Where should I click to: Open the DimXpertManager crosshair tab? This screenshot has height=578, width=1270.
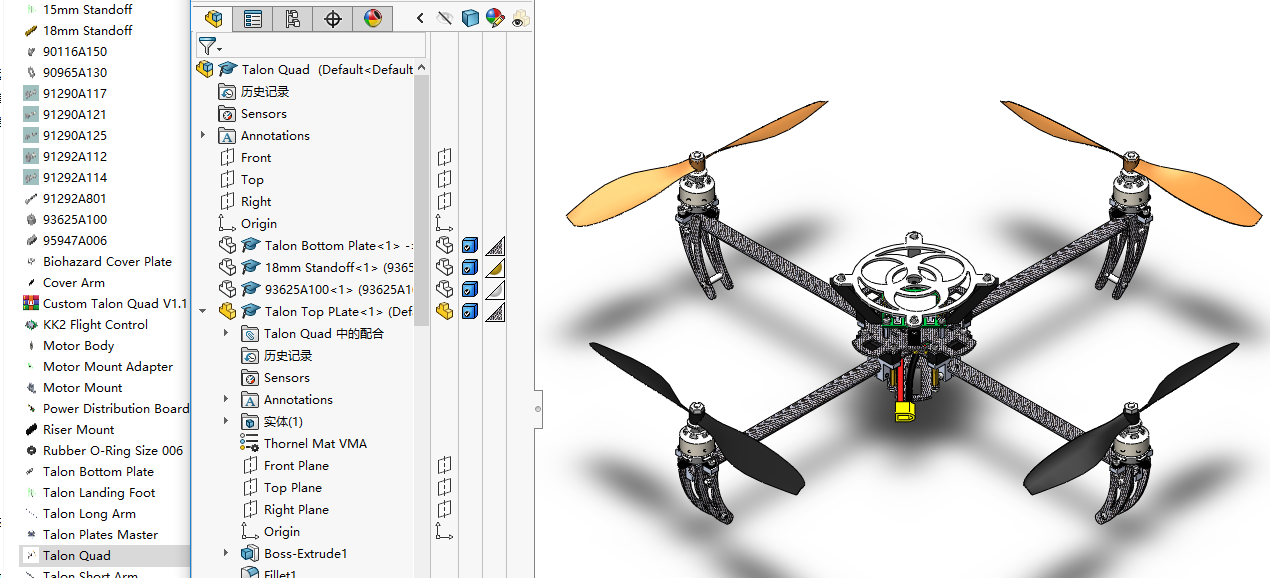coord(333,18)
